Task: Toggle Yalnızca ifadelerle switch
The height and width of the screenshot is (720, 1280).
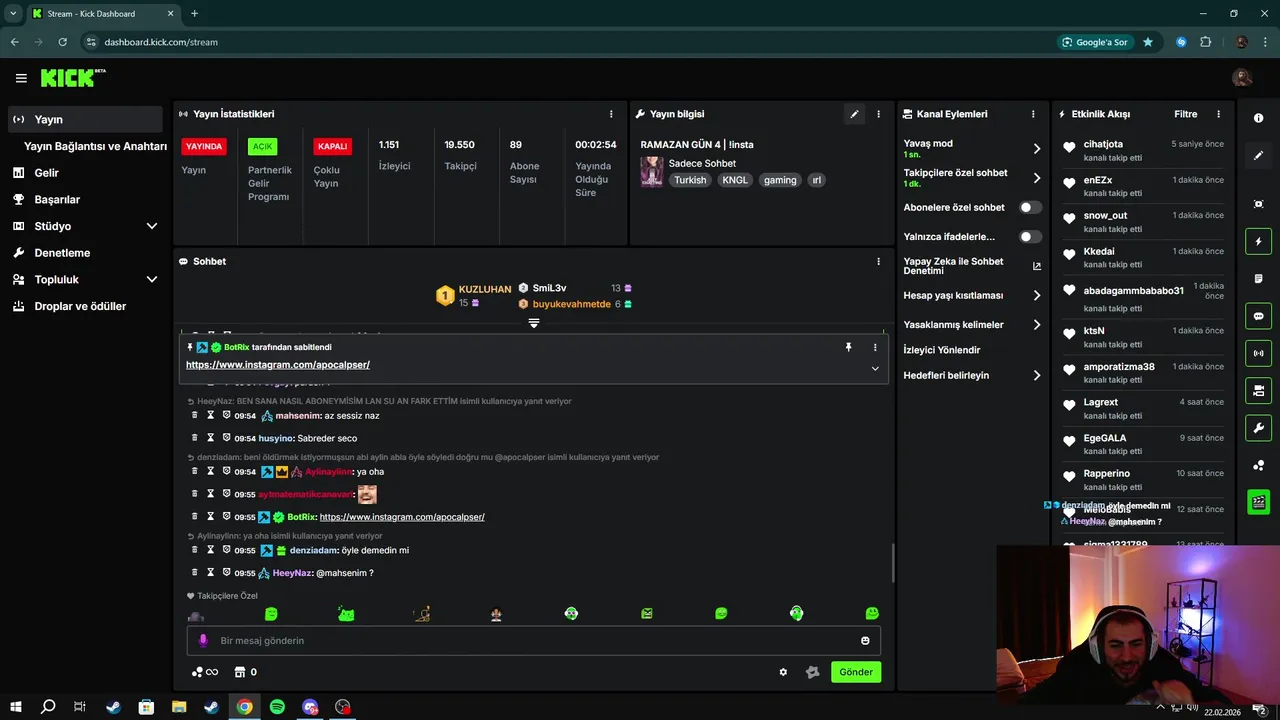Action: (x=1030, y=237)
